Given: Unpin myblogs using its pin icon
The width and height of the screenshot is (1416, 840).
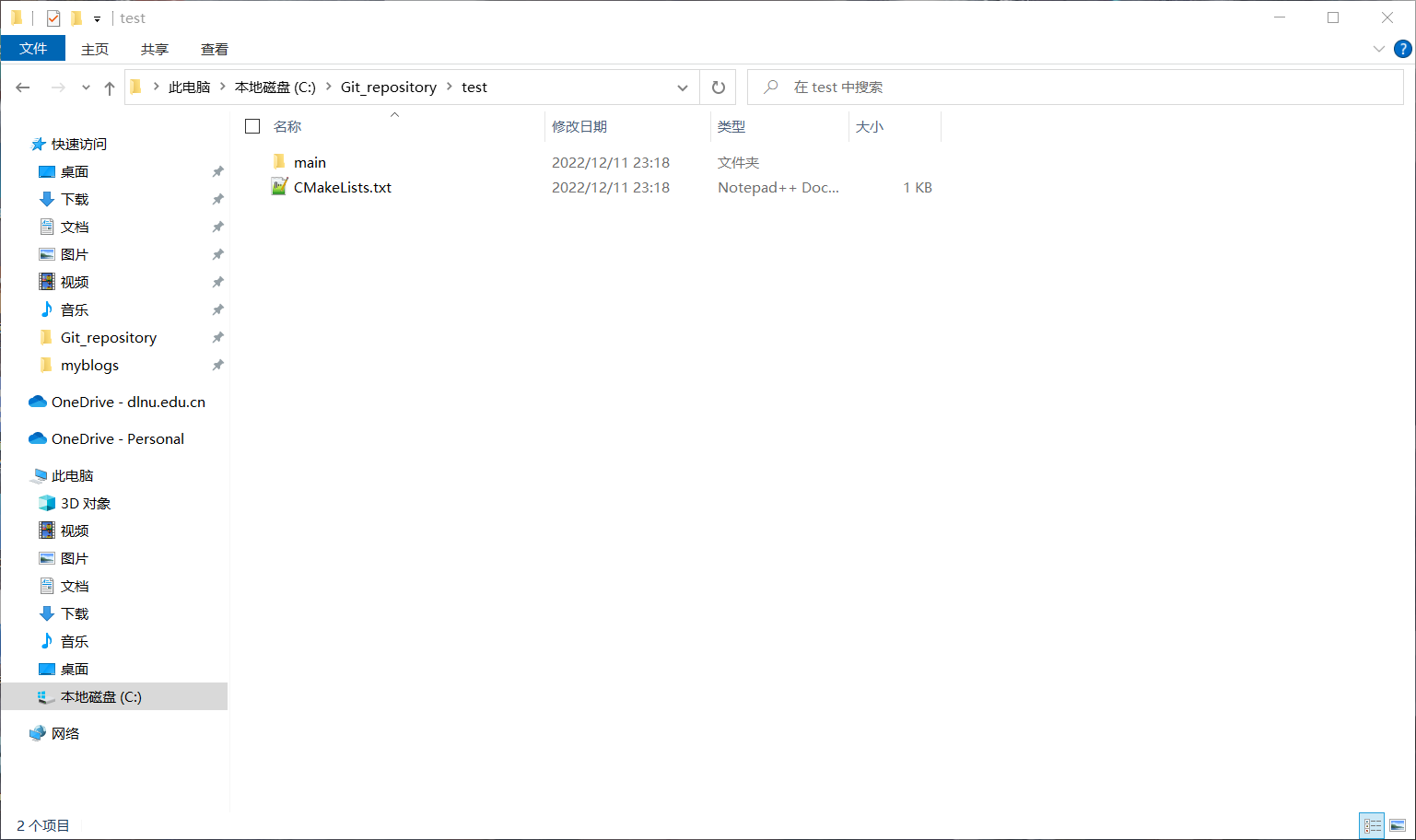Looking at the screenshot, I should [217, 366].
